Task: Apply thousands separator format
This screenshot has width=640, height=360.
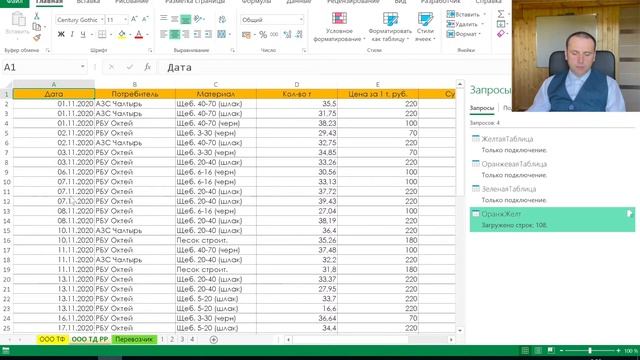Action: coord(274,35)
